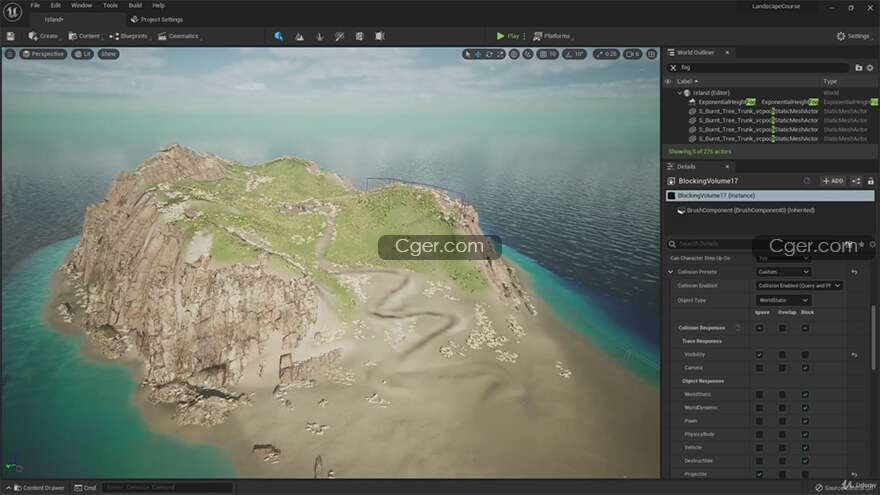Open World Outliner settings gear

point(870,68)
